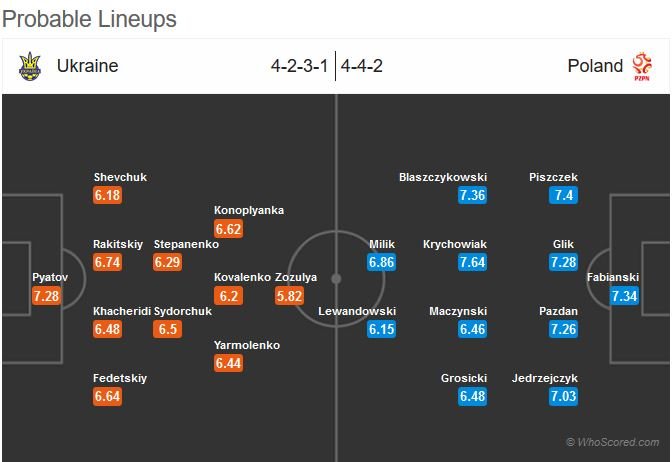Select Rakitskiy's 6.74 rating badge
Screen dimensions: 672x462
pyautogui.click(x=107, y=262)
